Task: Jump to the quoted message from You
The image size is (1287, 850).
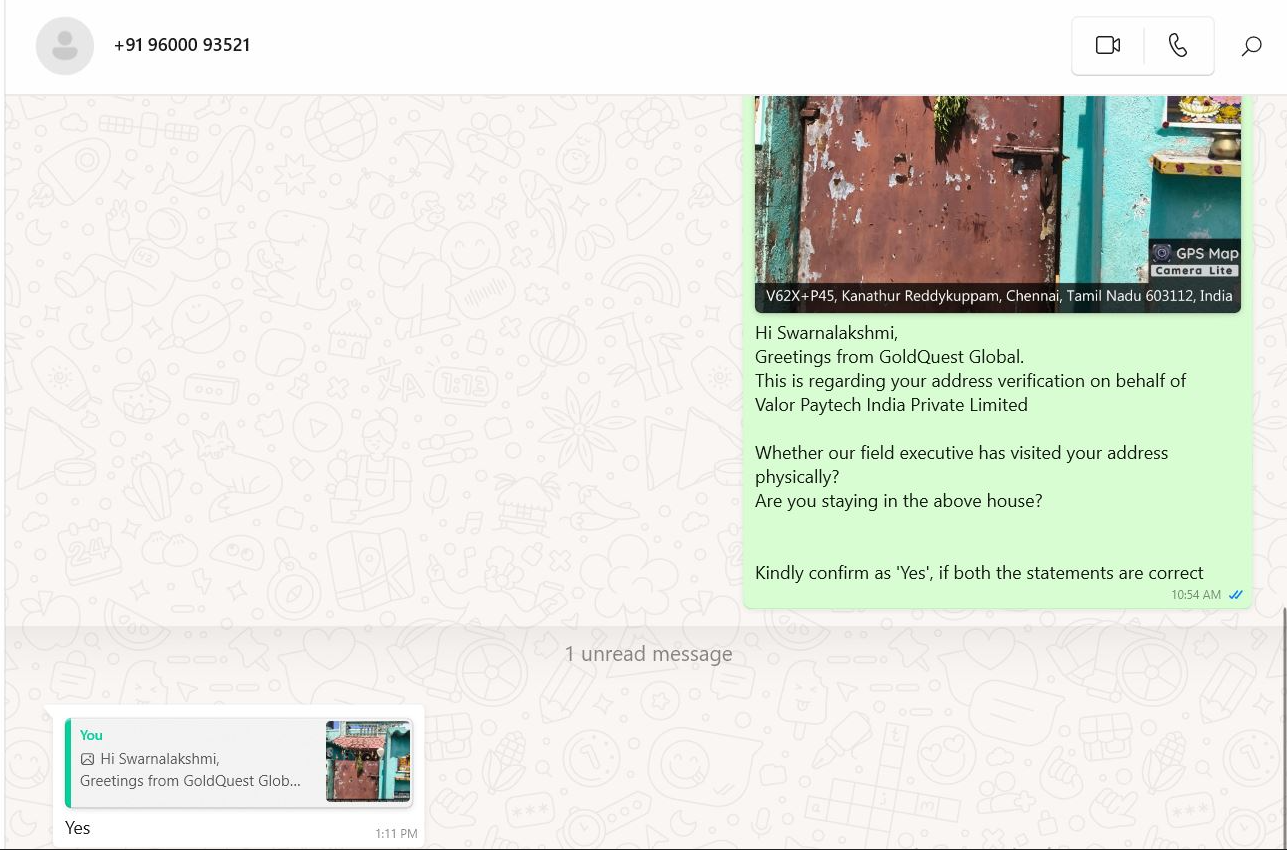Action: point(238,762)
